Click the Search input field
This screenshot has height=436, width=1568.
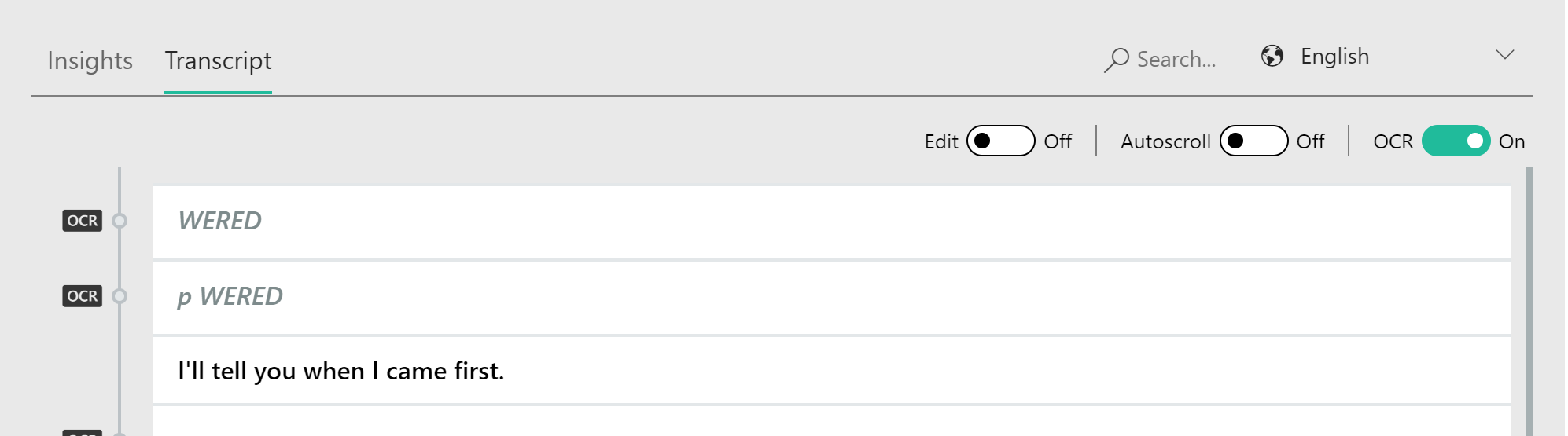1176,60
